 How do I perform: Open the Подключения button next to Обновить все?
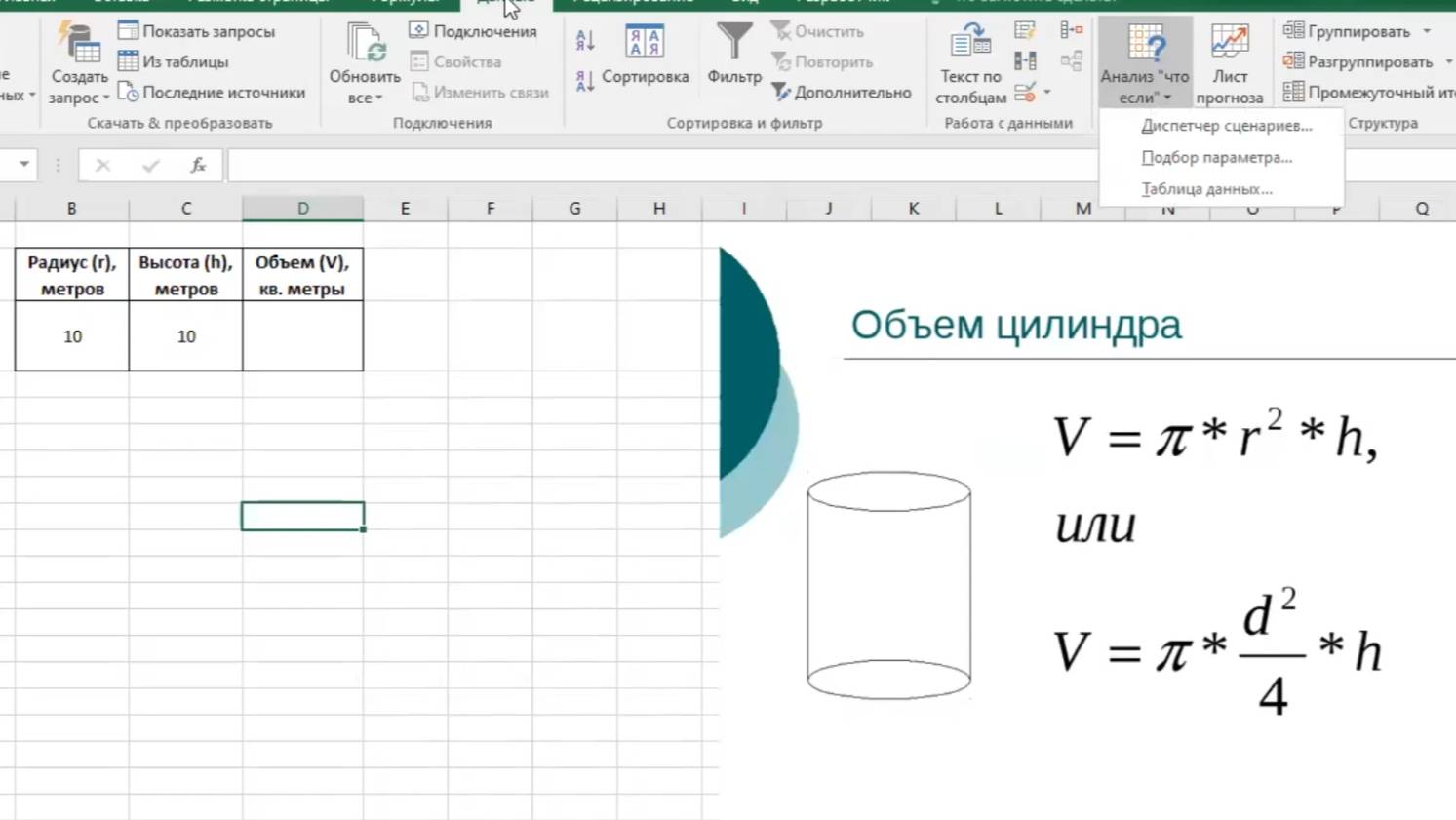pyautogui.click(x=473, y=31)
